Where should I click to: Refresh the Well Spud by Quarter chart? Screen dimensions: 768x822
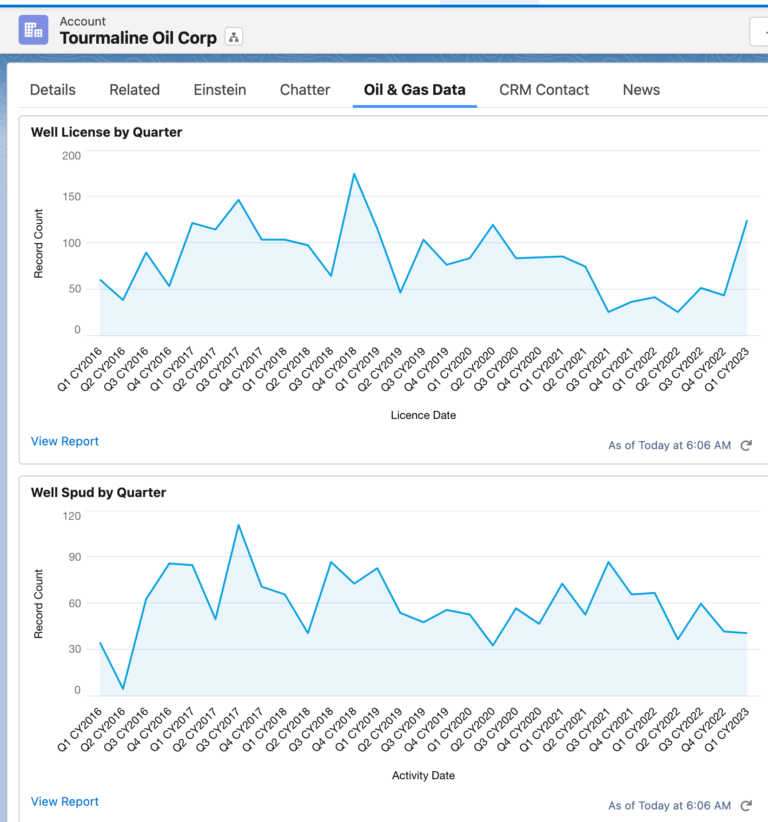coord(746,805)
